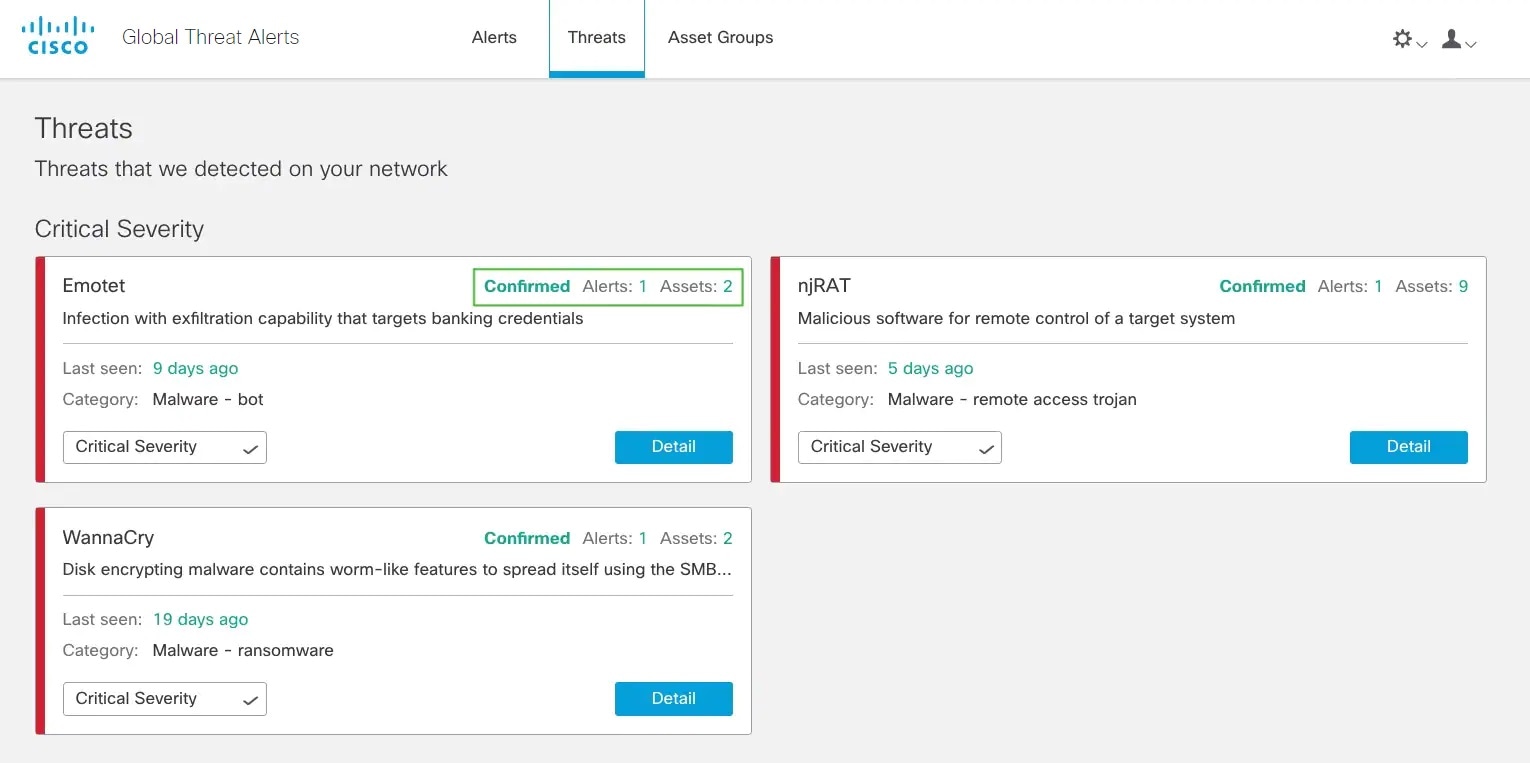Click the Global Threat Alerts title
The height and width of the screenshot is (763, 1530).
point(211,37)
